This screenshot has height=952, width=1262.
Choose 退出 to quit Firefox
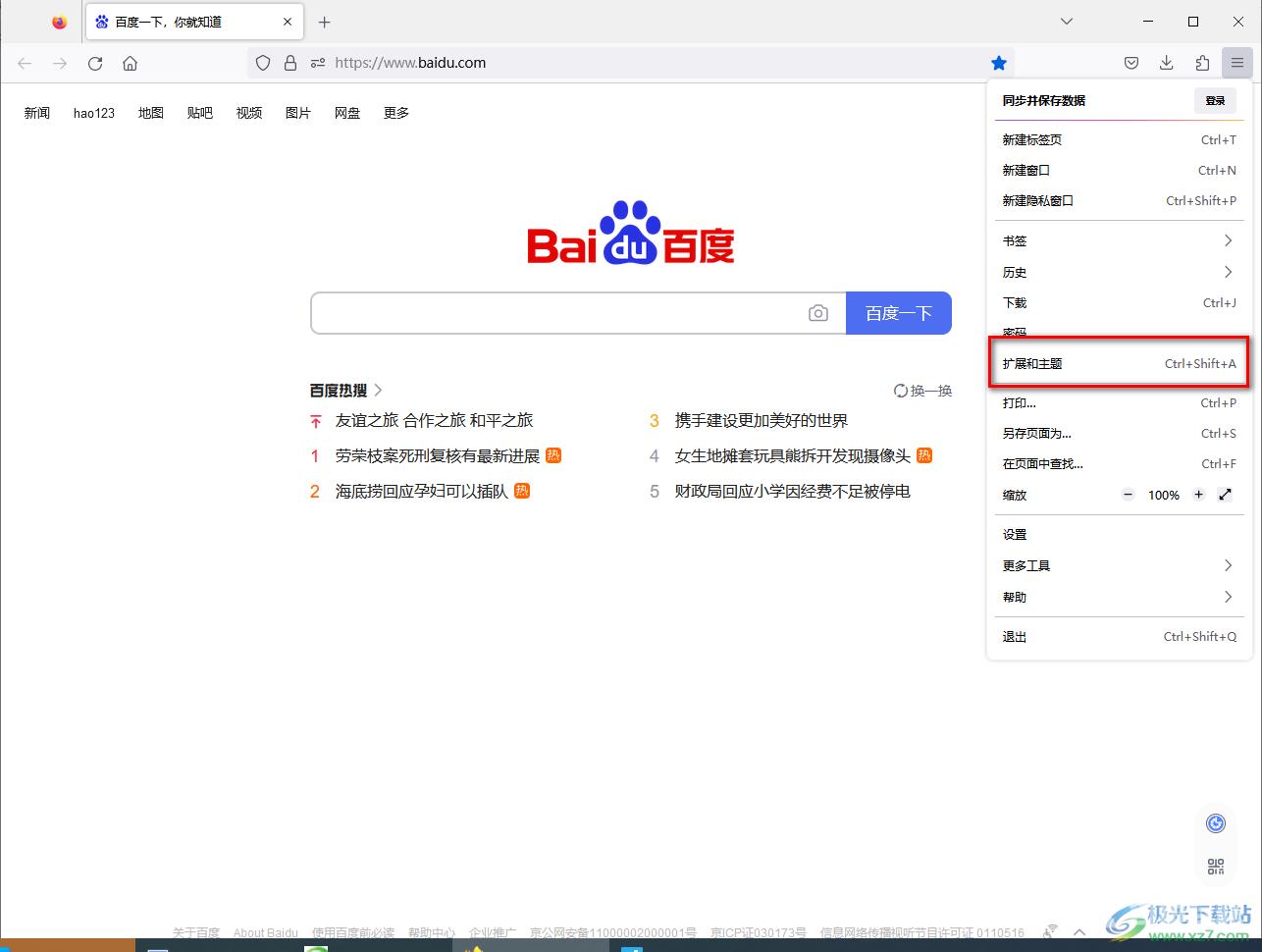[1119, 636]
